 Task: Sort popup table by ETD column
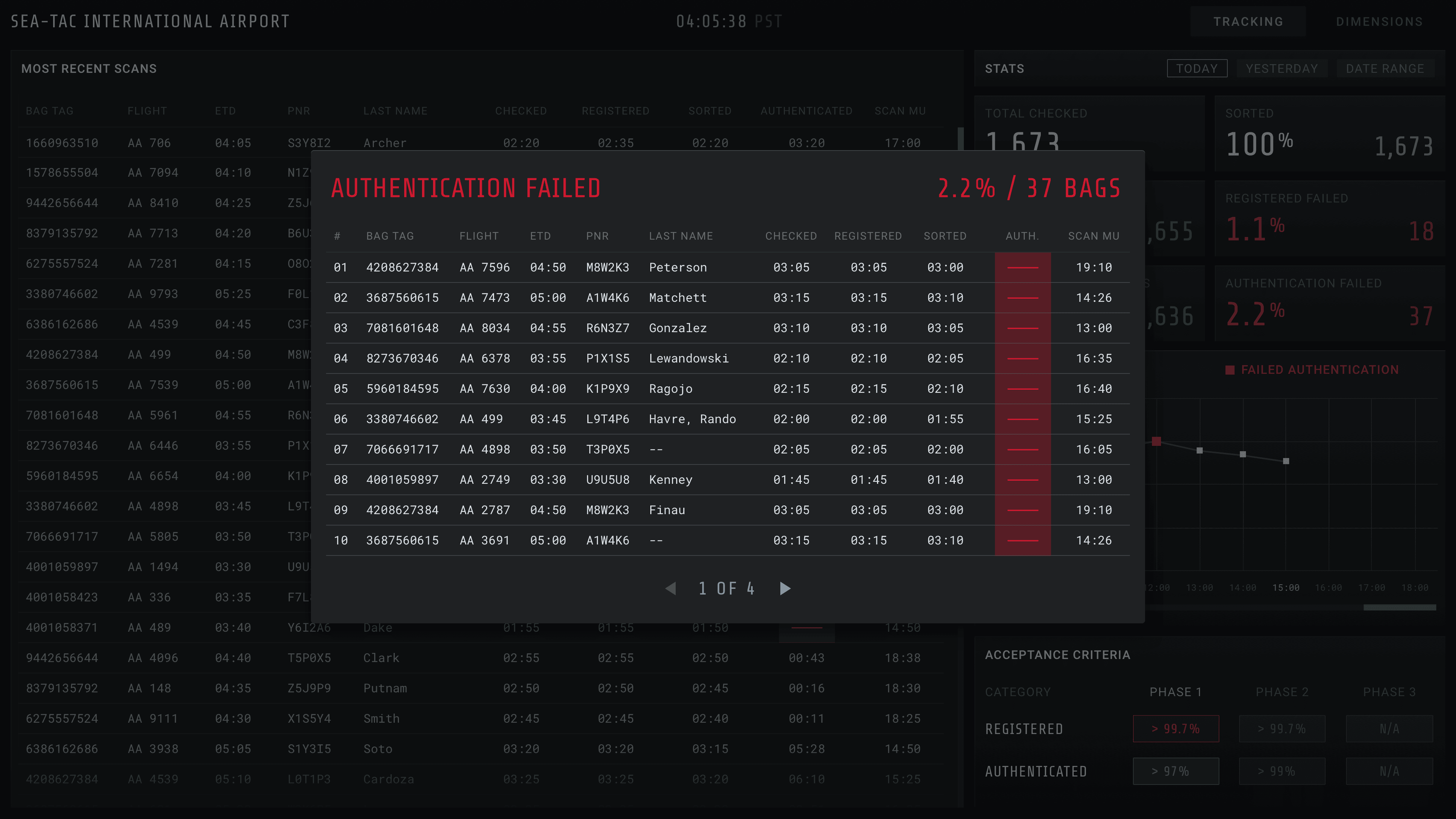pos(540,236)
